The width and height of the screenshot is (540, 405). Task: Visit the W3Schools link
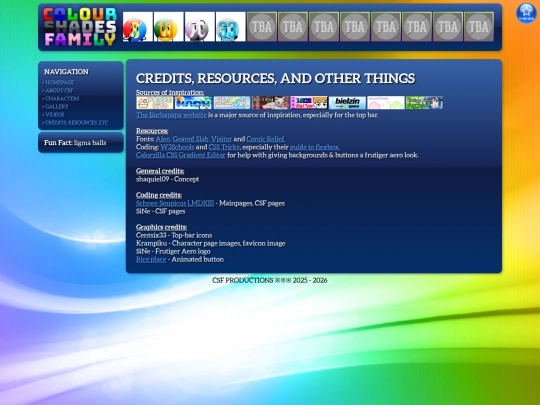[x=177, y=147]
